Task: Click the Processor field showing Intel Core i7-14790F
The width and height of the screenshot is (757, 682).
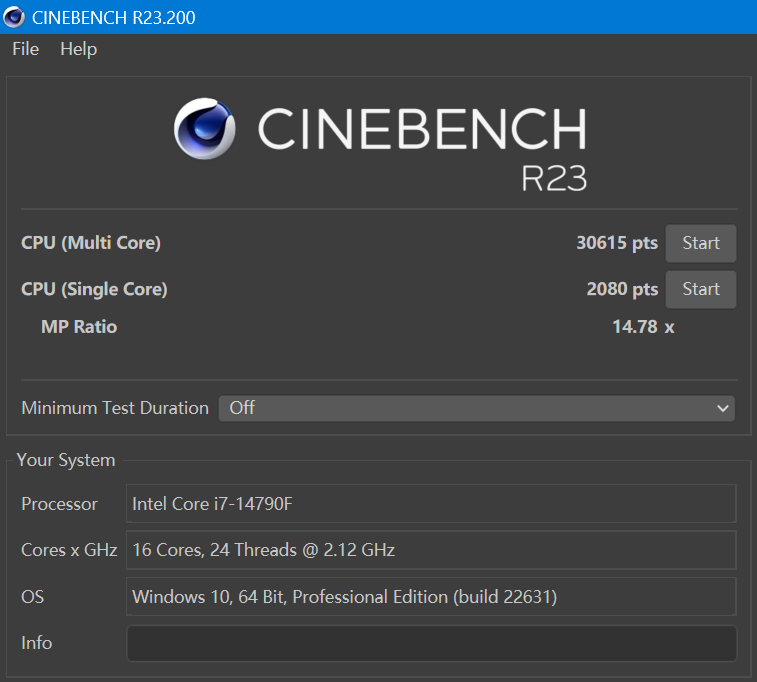Action: 431,504
